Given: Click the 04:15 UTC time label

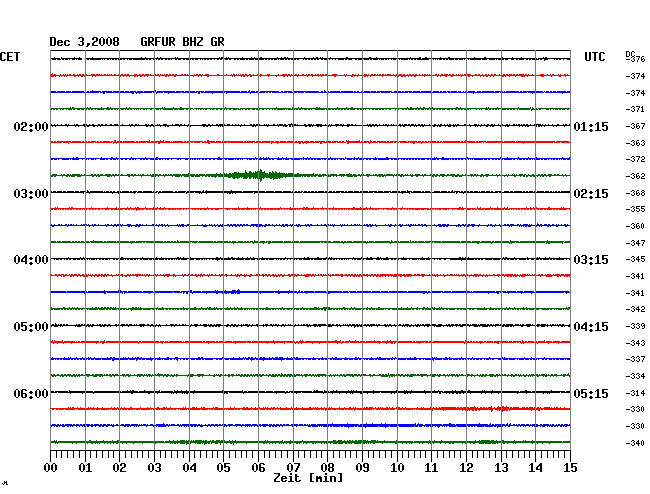Looking at the screenshot, I should click(591, 327).
